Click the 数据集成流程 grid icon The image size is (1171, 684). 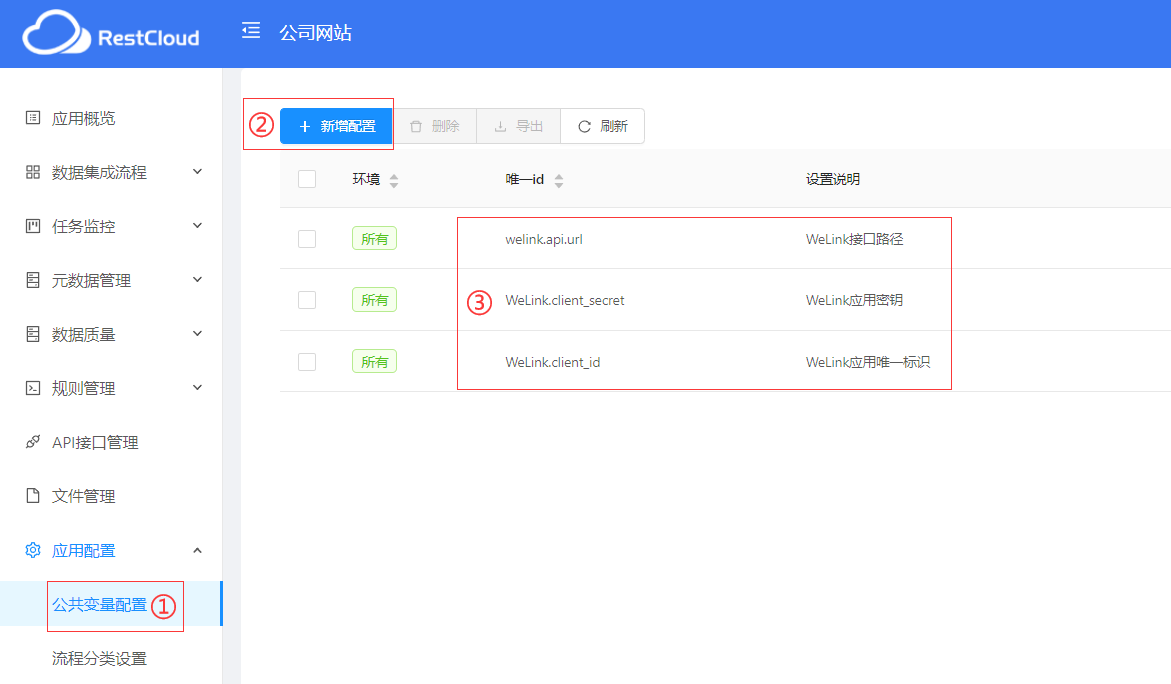33,172
